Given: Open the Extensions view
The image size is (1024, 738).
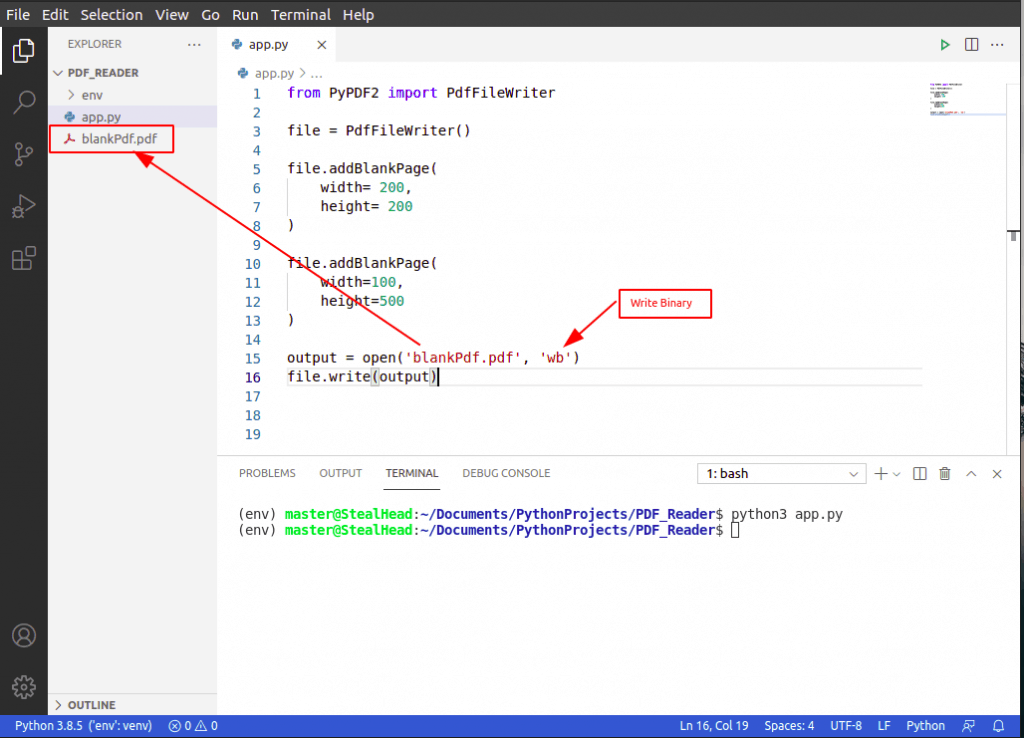Looking at the screenshot, I should pos(23,258).
